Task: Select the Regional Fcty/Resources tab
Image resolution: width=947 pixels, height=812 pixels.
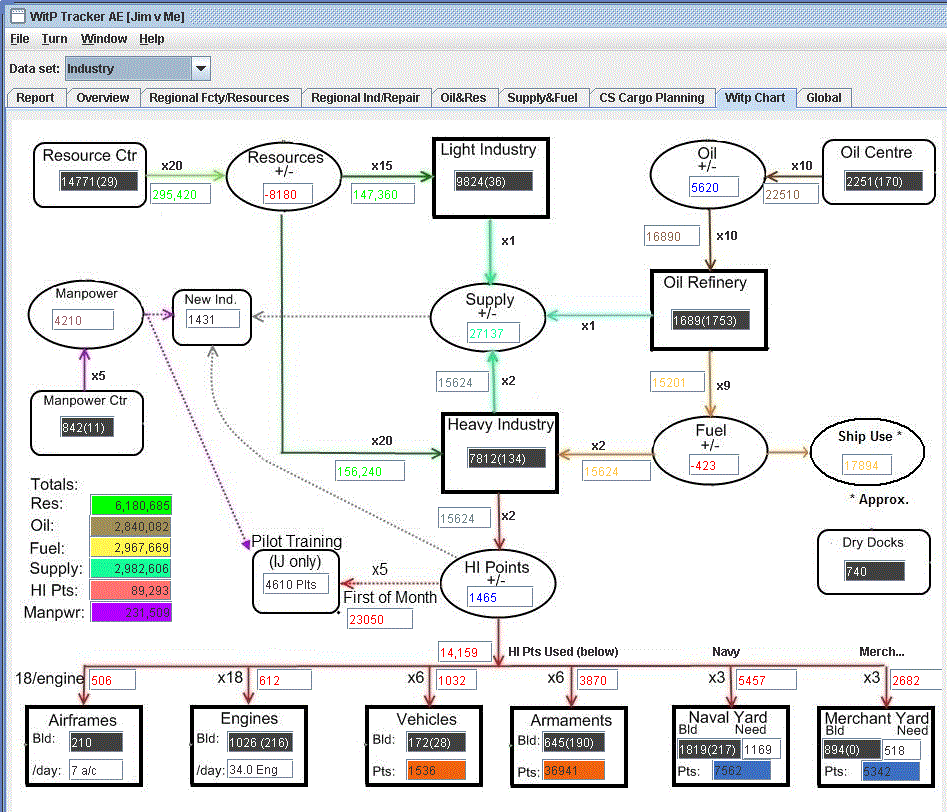Action: pyautogui.click(x=219, y=98)
